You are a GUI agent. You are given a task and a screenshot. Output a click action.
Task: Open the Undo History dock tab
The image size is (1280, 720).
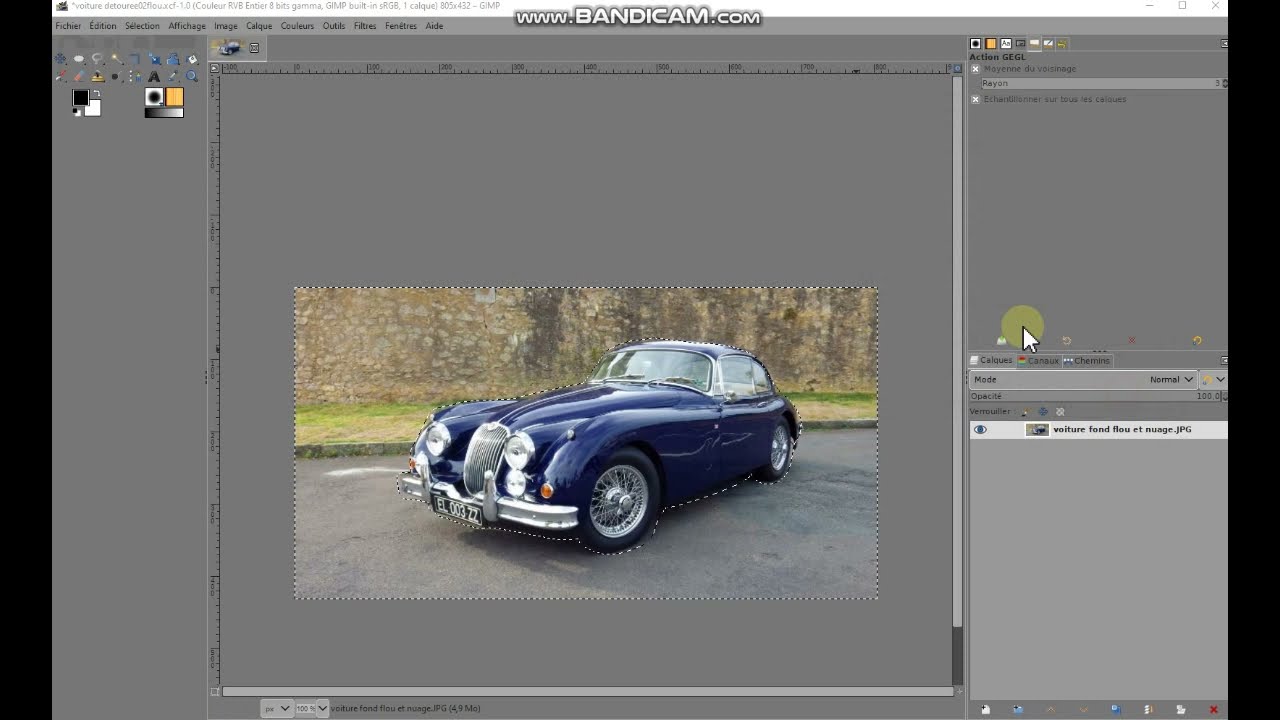pyautogui.click(x=1061, y=44)
